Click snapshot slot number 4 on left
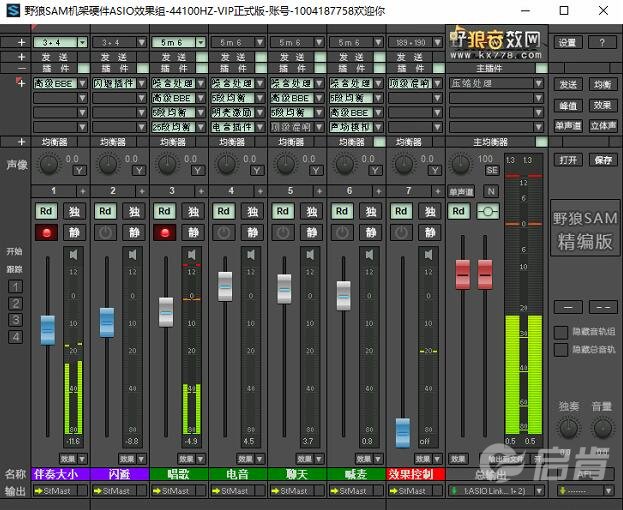Viewport: 623px width, 510px height. [15, 337]
